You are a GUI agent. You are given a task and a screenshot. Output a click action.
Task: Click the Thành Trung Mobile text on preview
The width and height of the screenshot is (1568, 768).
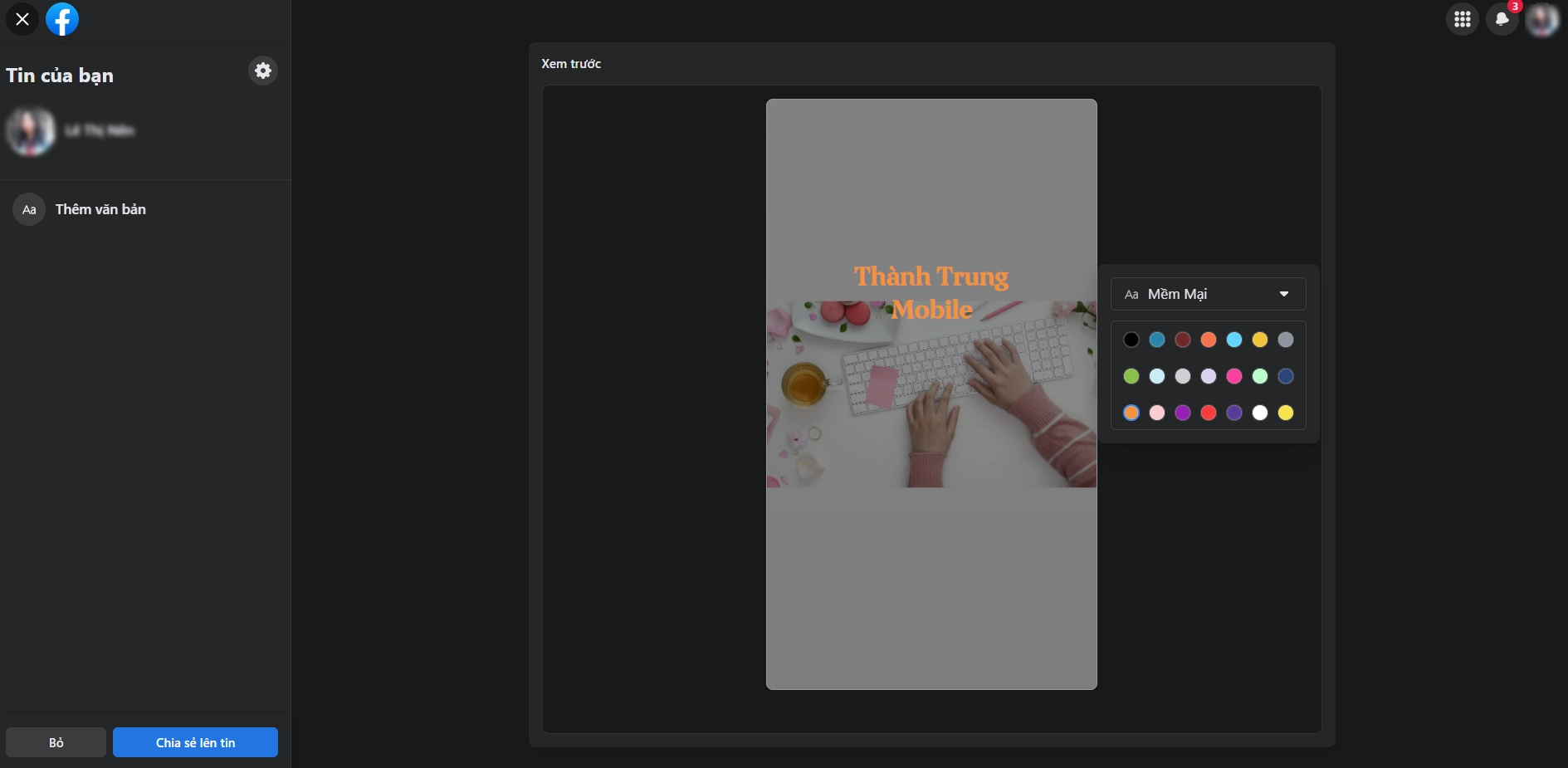(931, 292)
